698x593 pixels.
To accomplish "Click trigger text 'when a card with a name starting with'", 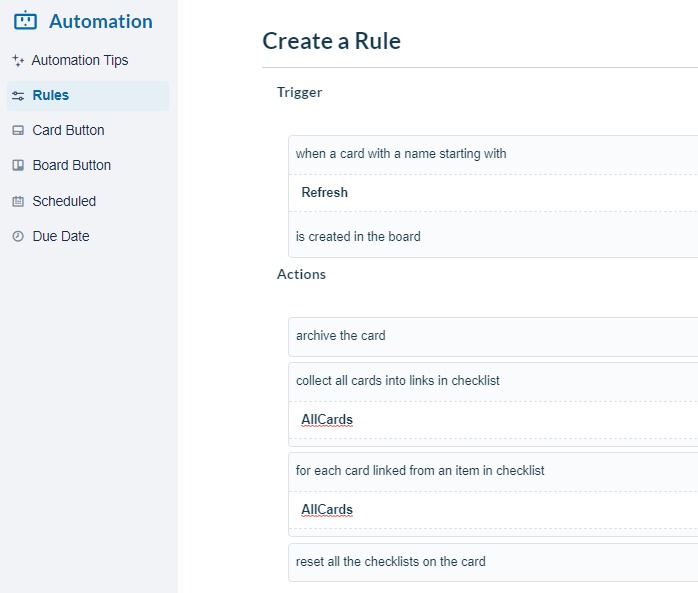I will pos(401,154).
